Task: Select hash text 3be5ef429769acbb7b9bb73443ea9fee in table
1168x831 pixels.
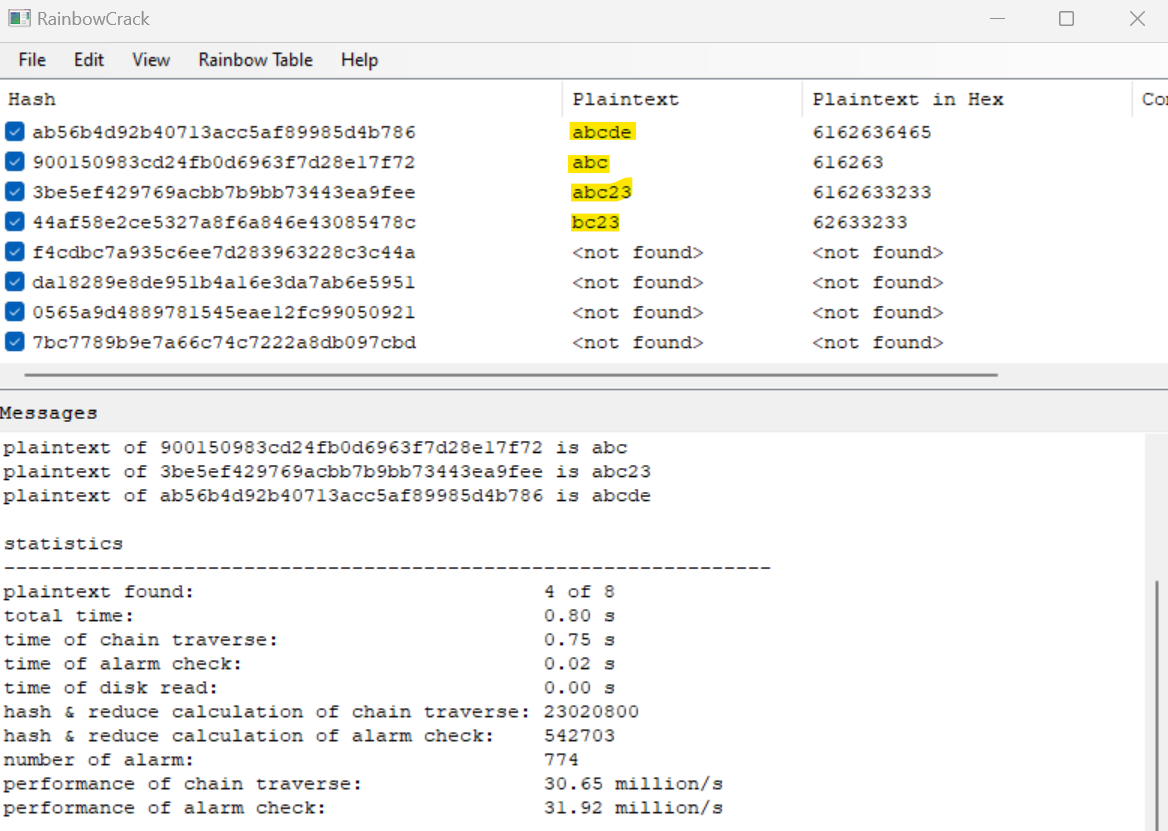Action: point(224,192)
